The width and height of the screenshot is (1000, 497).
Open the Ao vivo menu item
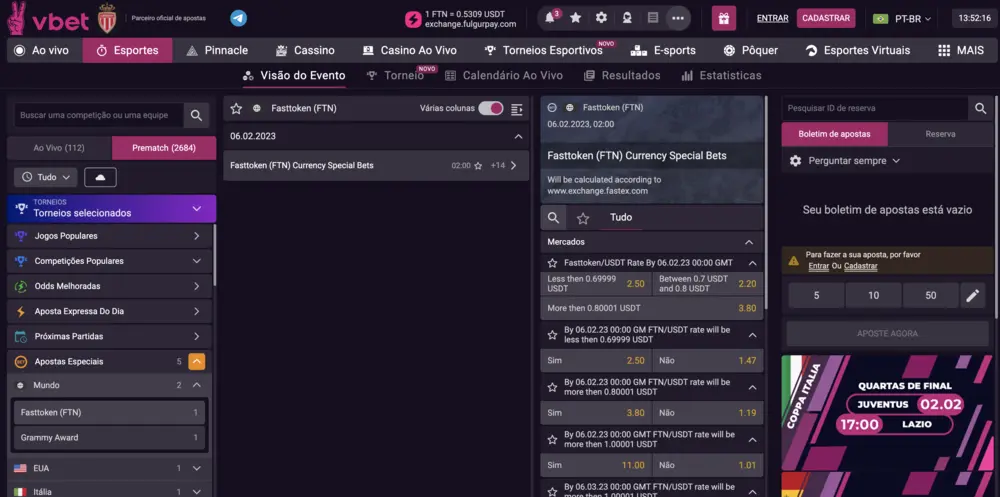click(42, 50)
